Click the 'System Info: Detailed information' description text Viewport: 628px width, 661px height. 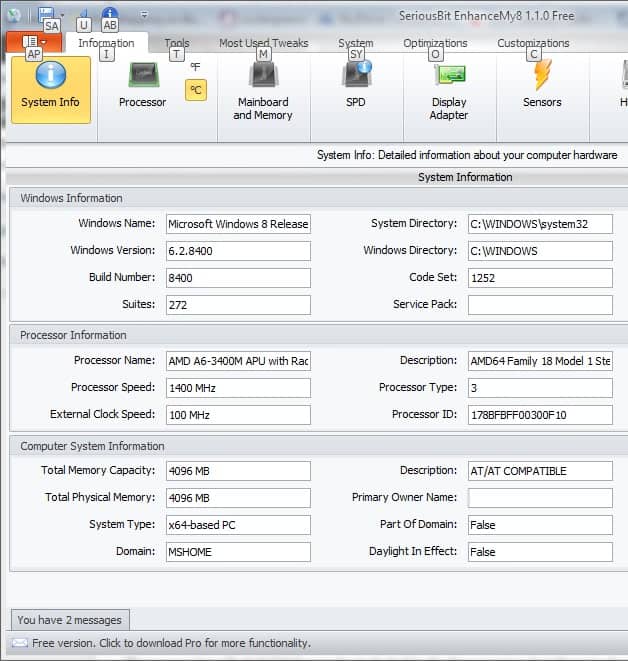click(x=467, y=155)
